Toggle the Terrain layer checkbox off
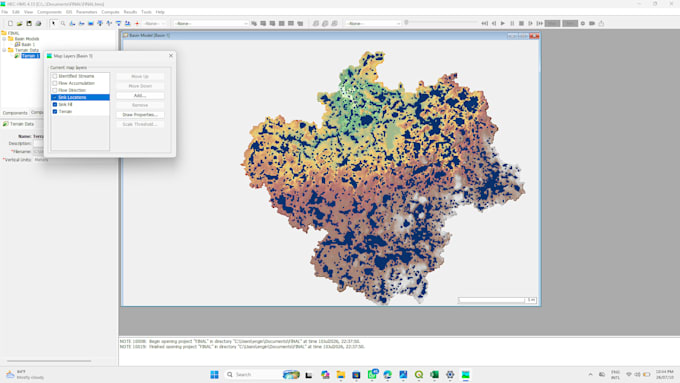Image resolution: width=680 pixels, height=383 pixels. tap(55, 111)
